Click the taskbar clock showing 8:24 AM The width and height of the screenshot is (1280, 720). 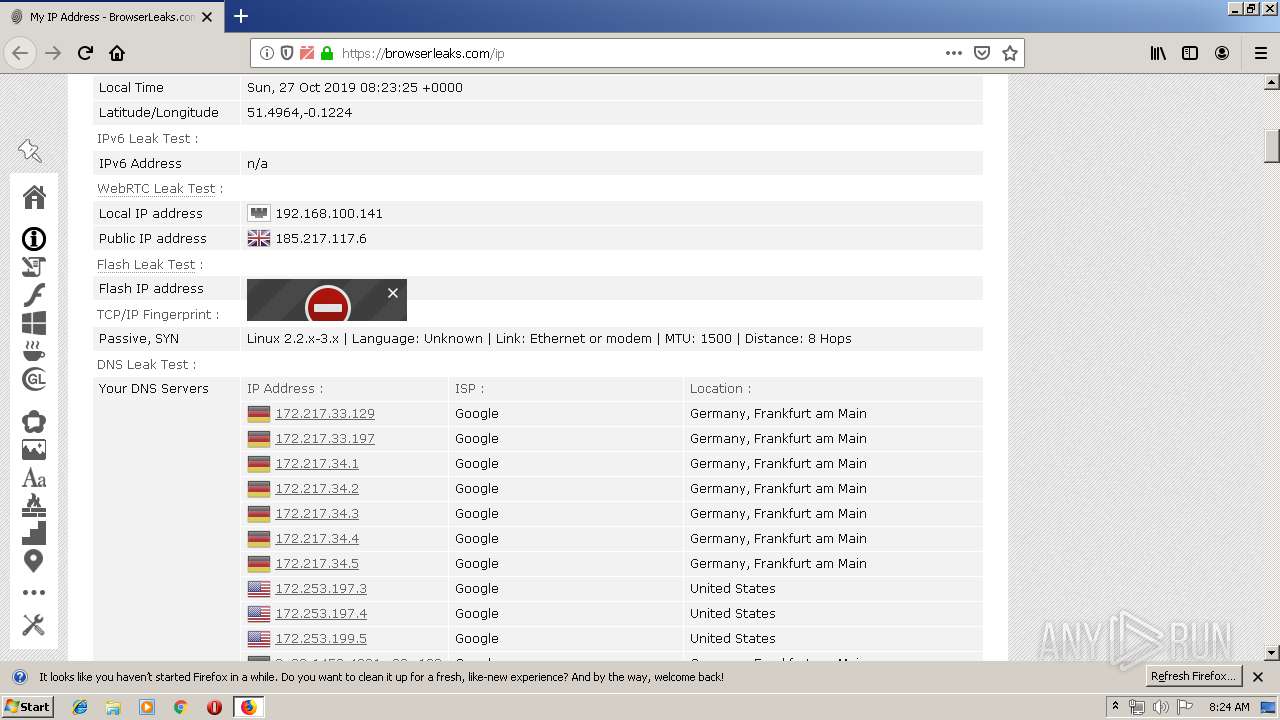click(x=1229, y=707)
